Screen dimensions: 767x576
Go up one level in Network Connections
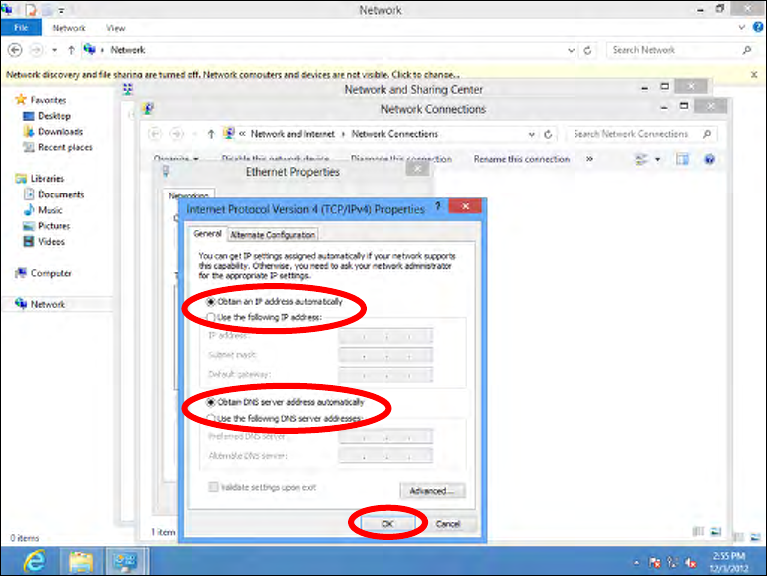pyautogui.click(x=211, y=134)
